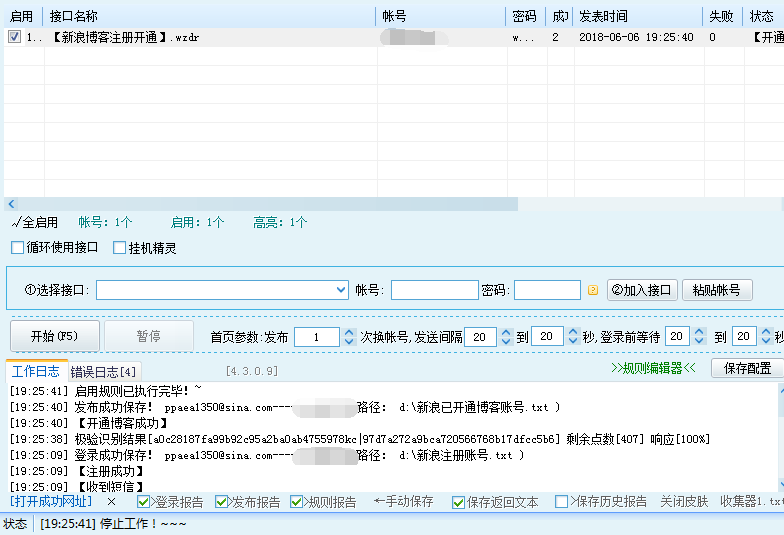
Task: Click 关闭皮肤 option
Action: click(x=684, y=502)
